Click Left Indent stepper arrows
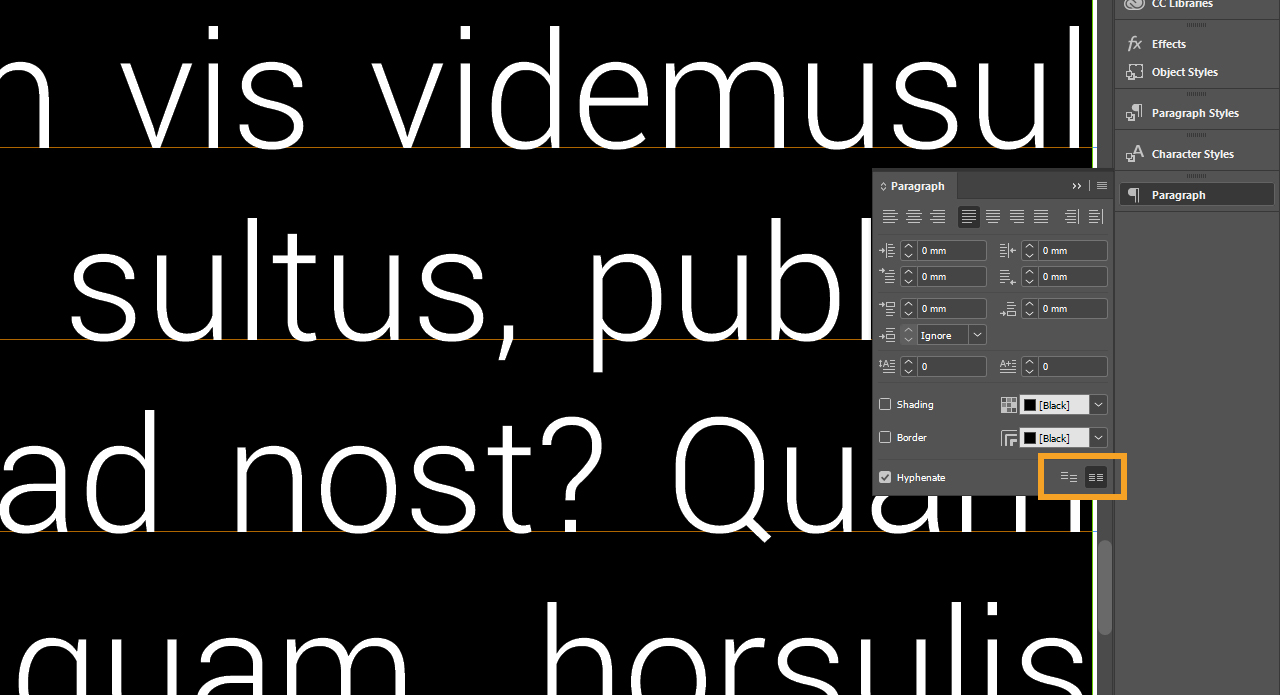The width and height of the screenshot is (1280, 695). point(908,251)
